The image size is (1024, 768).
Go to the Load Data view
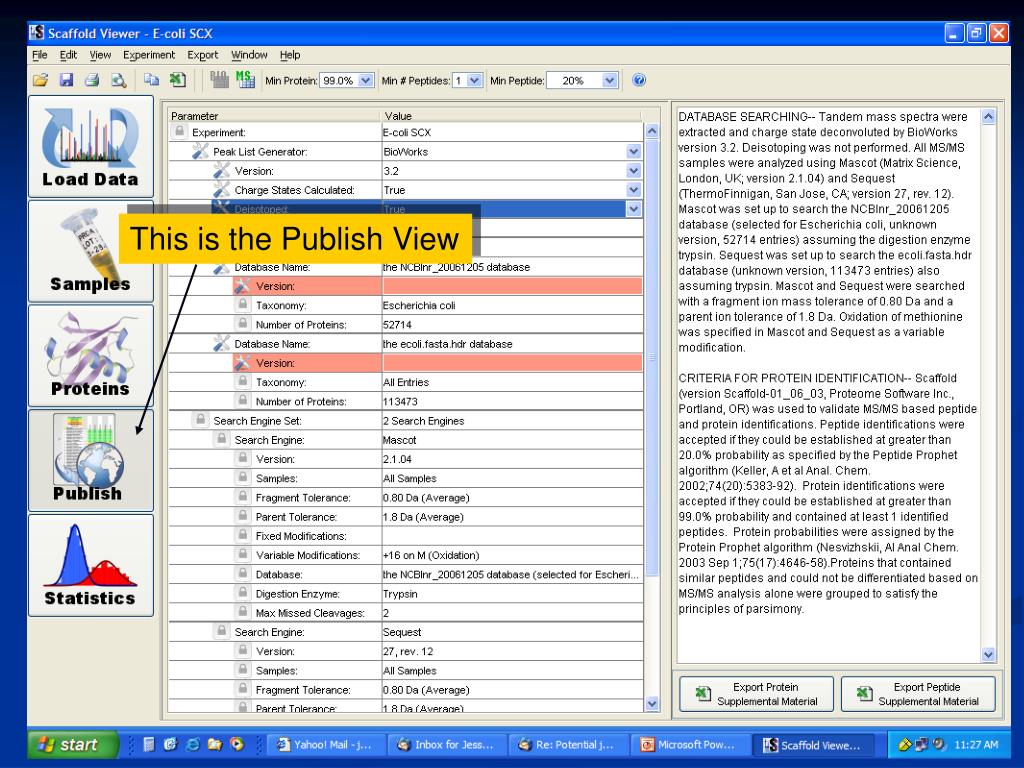click(91, 146)
